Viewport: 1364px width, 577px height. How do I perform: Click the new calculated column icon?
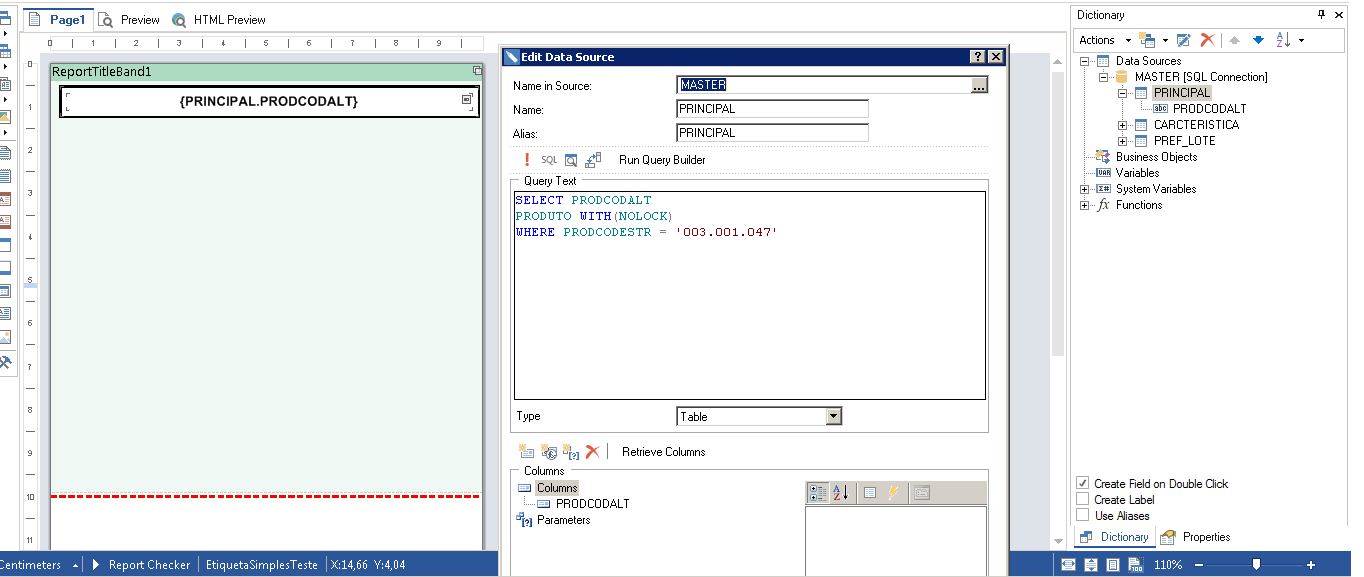click(x=548, y=452)
